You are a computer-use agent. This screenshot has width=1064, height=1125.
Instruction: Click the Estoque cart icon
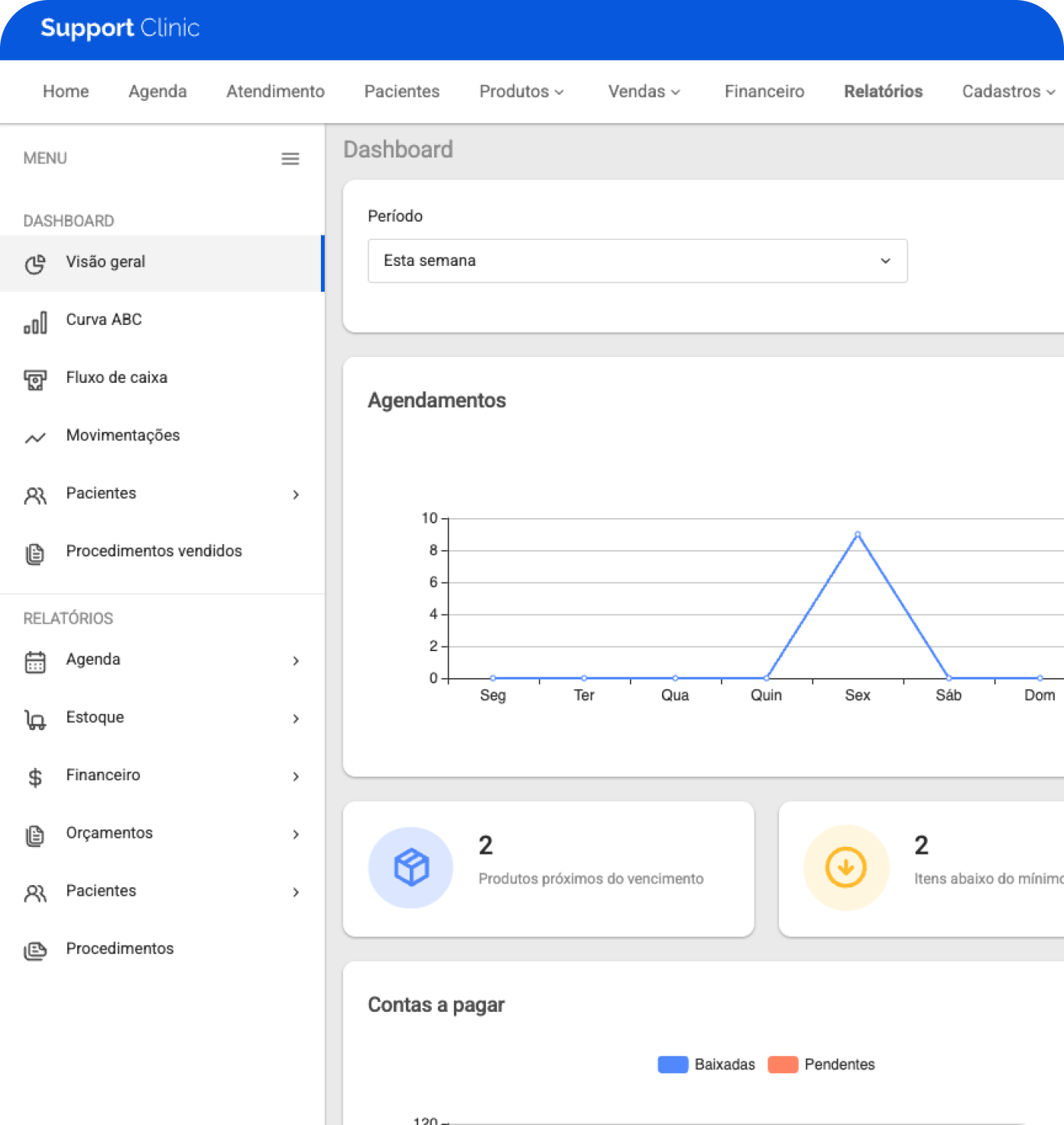[35, 720]
